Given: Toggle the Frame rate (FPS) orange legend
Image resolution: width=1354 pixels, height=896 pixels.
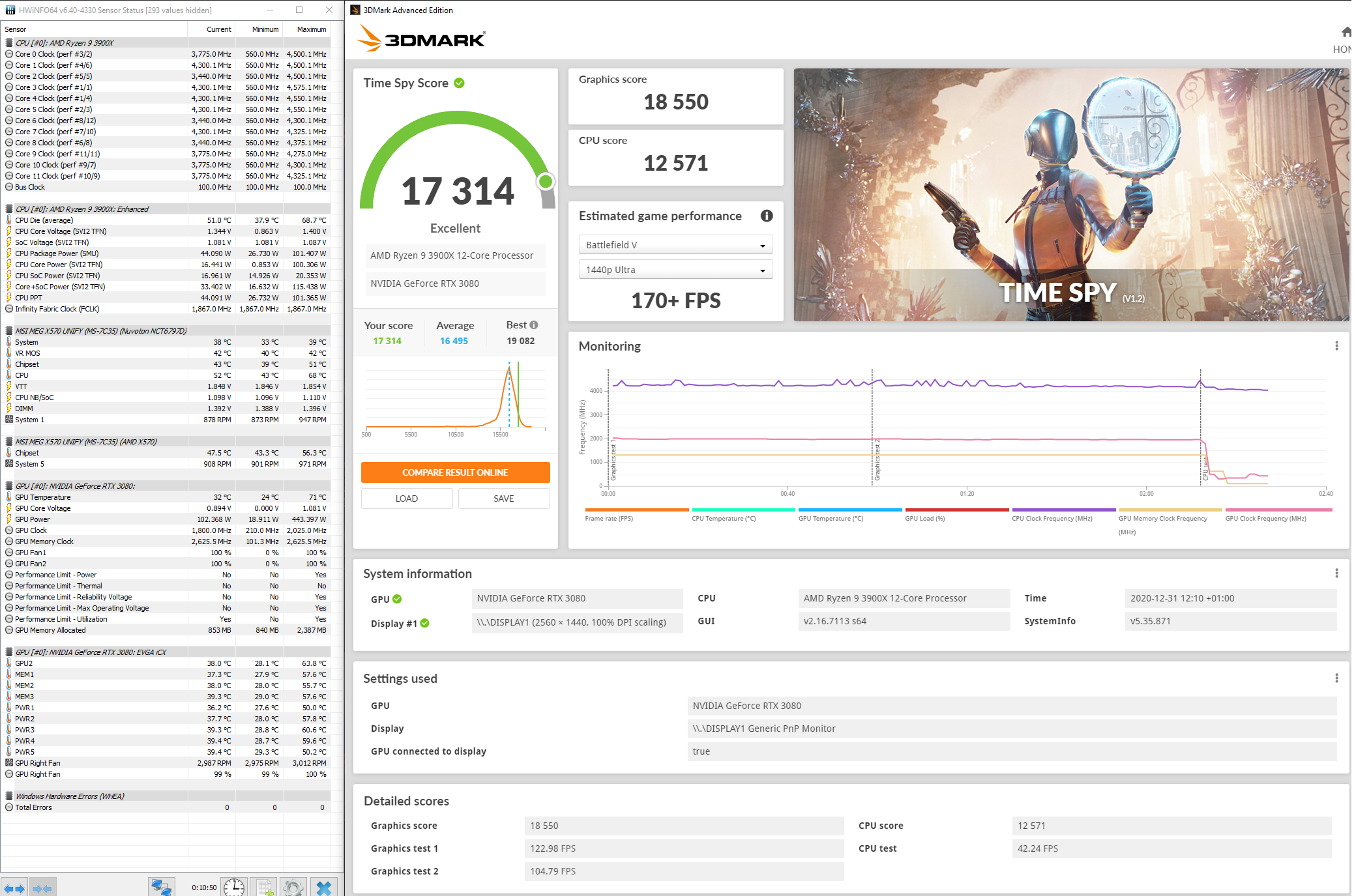Looking at the screenshot, I should coord(636,510).
